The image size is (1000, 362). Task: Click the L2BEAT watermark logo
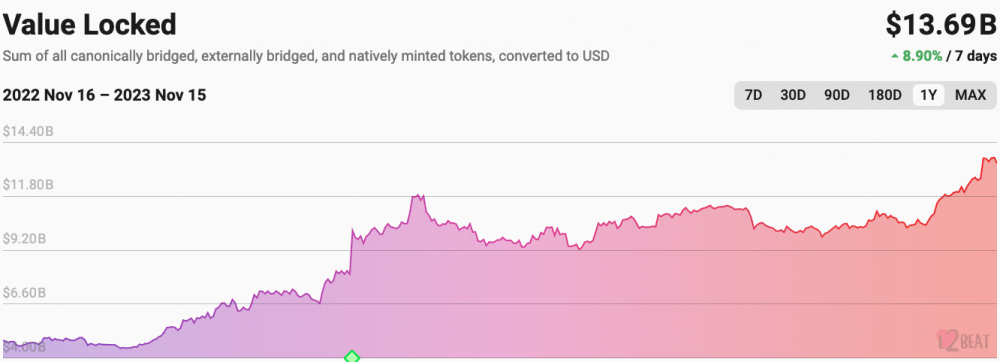pos(964,340)
